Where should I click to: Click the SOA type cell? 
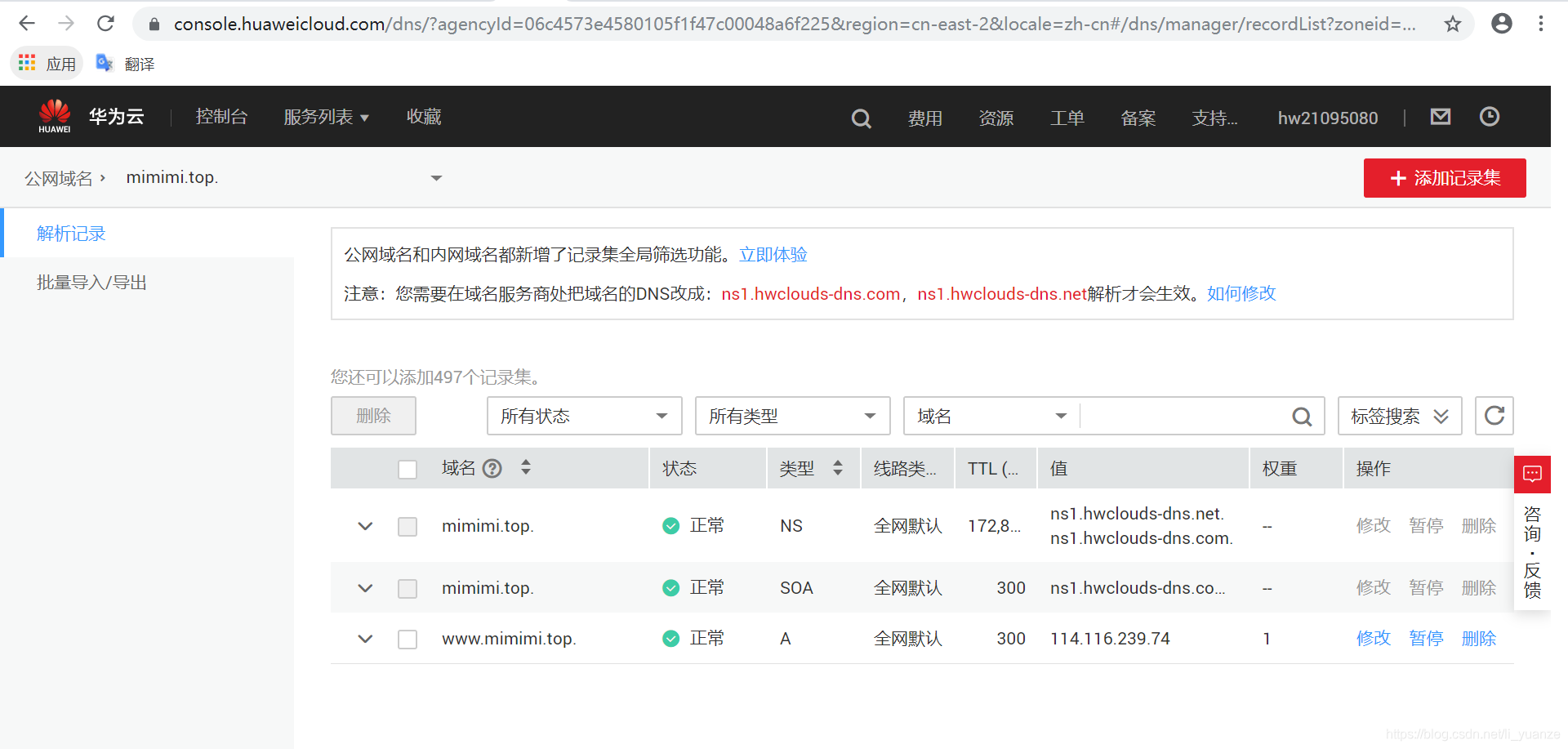click(796, 588)
